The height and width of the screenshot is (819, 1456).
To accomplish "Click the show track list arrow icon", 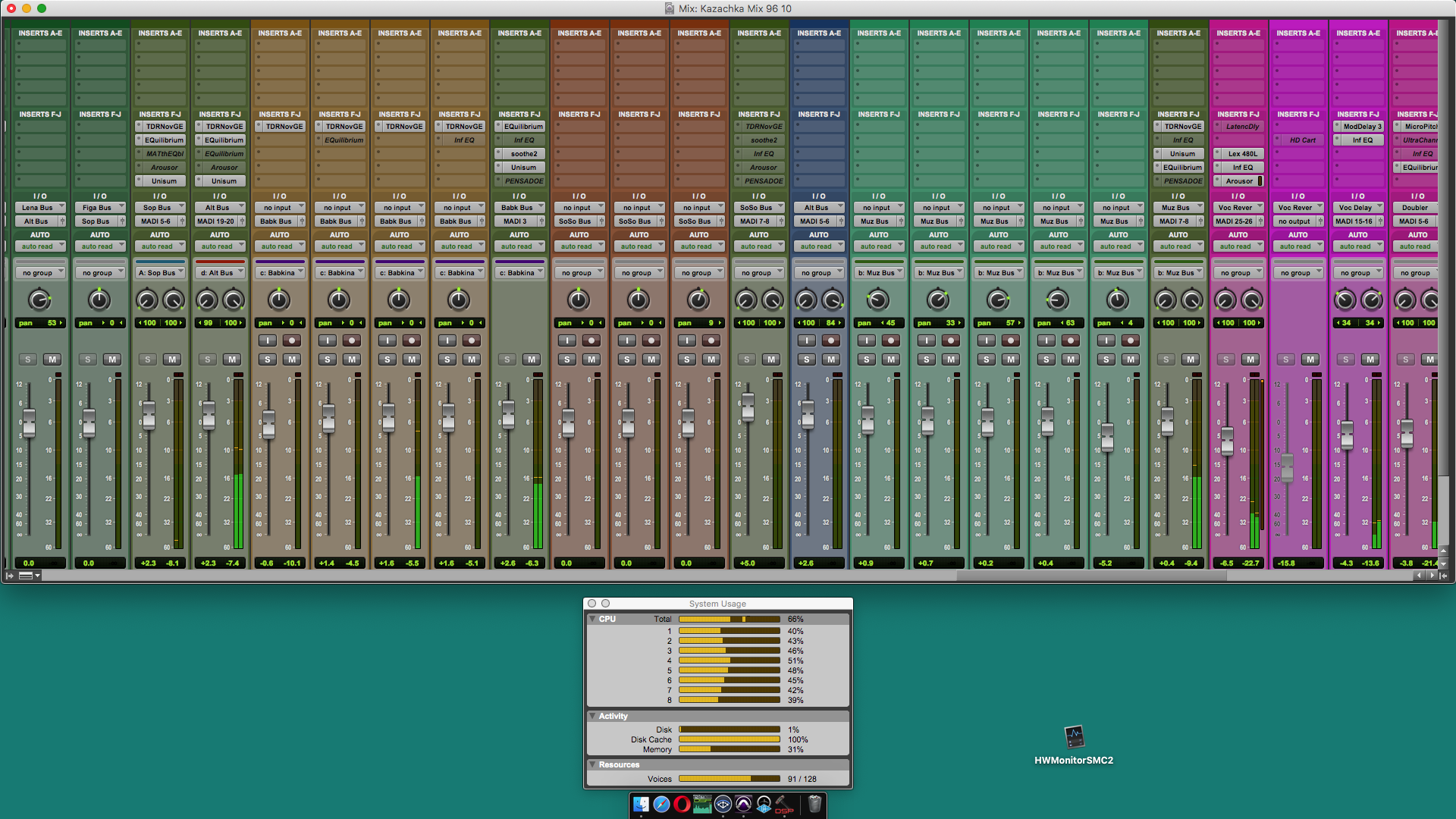I will pos(9,576).
